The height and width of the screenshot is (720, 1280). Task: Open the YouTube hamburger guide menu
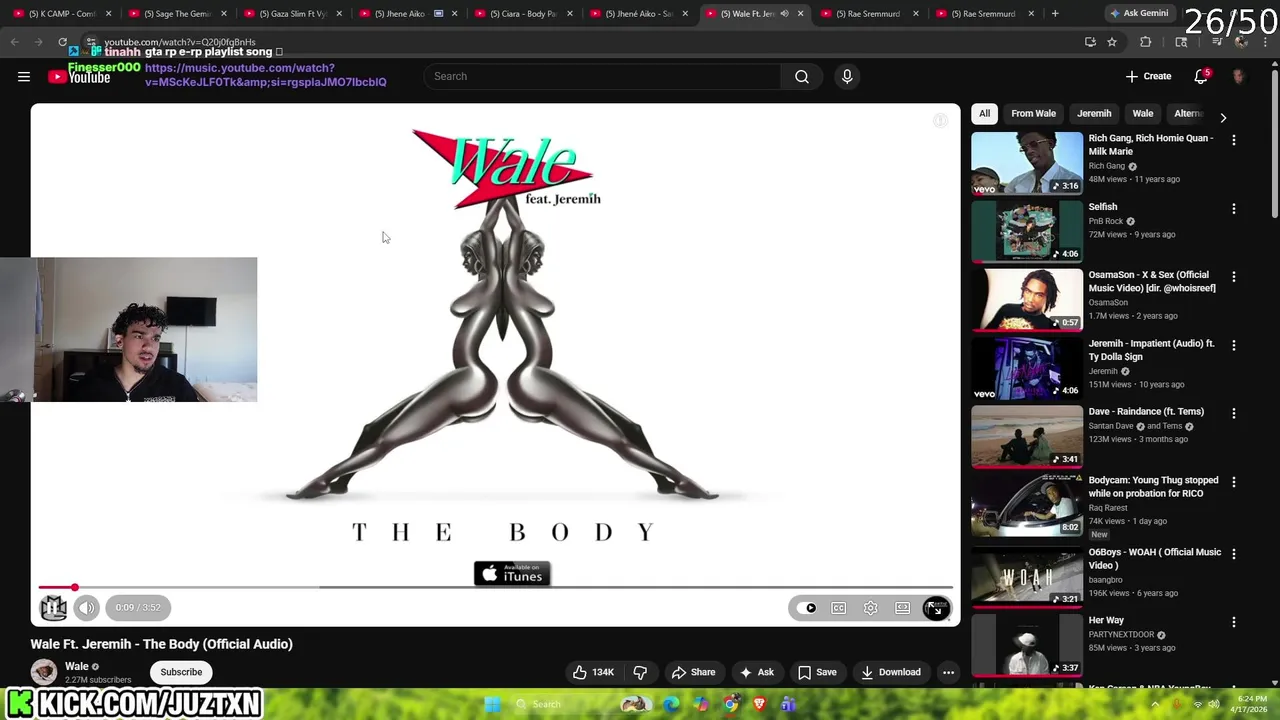pos(24,76)
